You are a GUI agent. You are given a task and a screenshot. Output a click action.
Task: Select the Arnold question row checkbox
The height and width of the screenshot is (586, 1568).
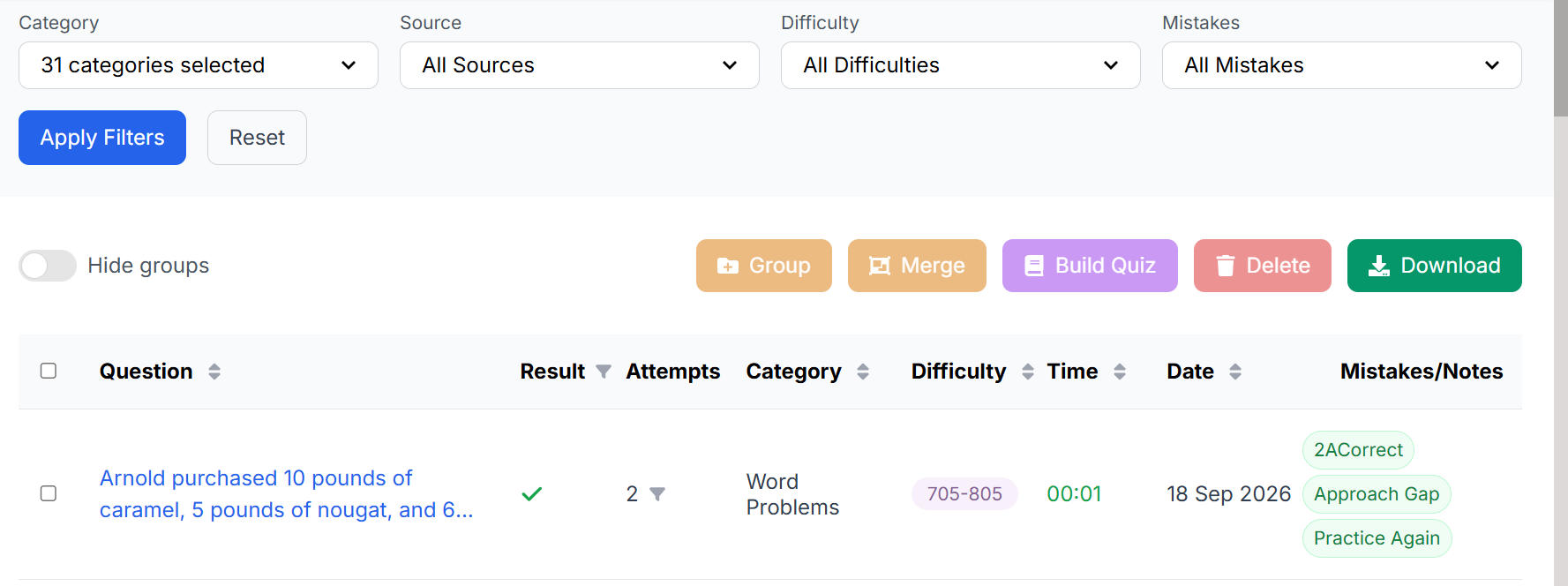point(49,493)
